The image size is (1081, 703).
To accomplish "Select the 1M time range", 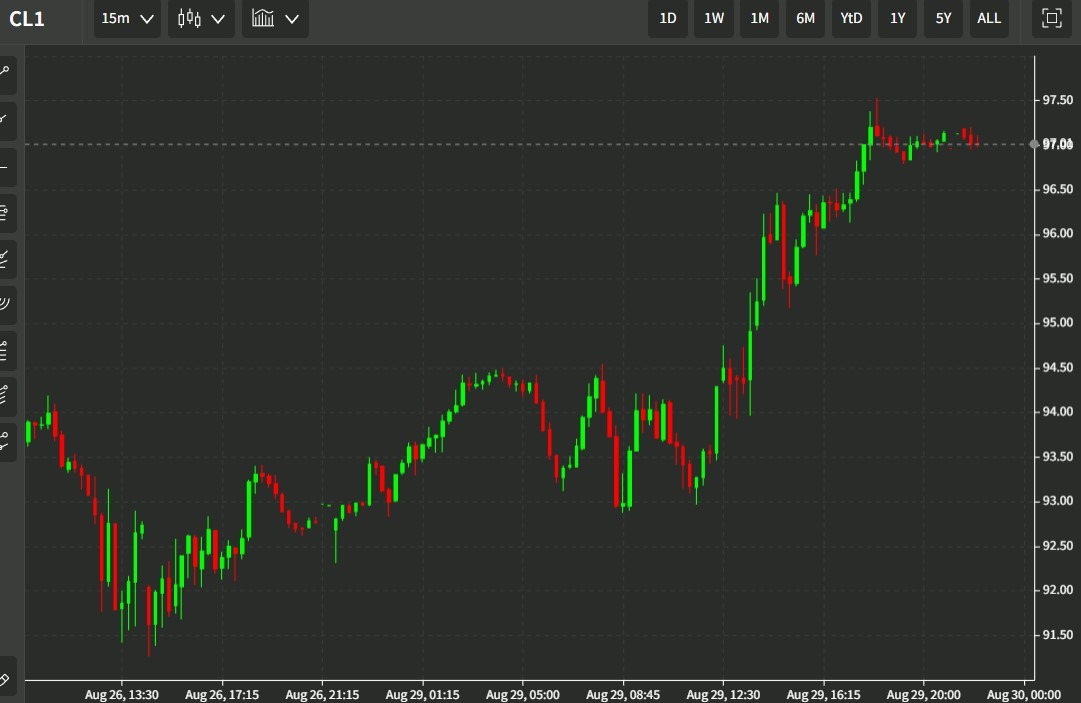I will pyautogui.click(x=759, y=19).
